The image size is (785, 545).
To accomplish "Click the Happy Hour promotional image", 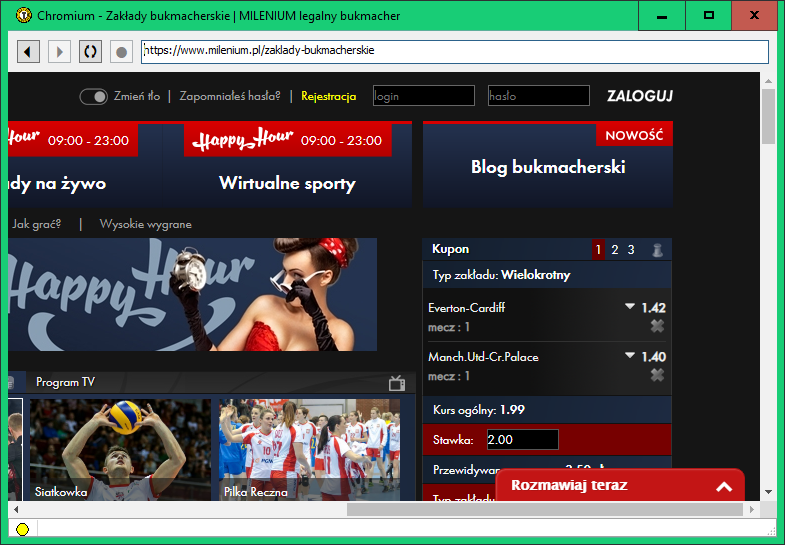I will (x=193, y=294).
